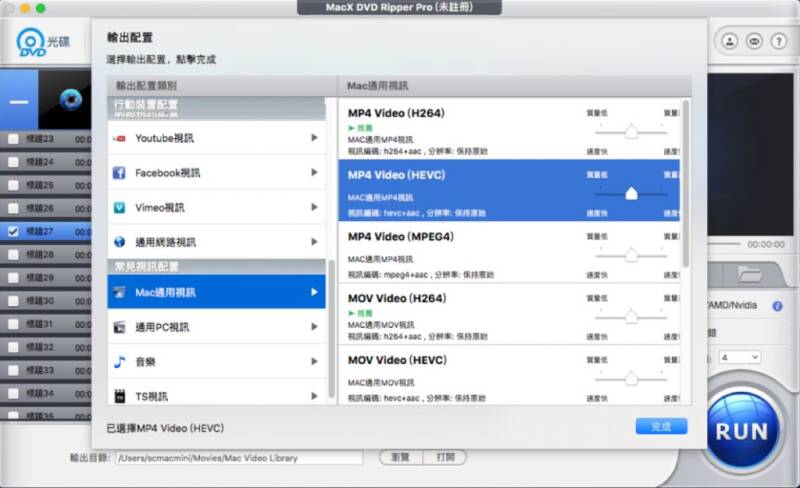800x488 pixels.
Task: Tick the 標題28 checkbox
Action: (13, 254)
